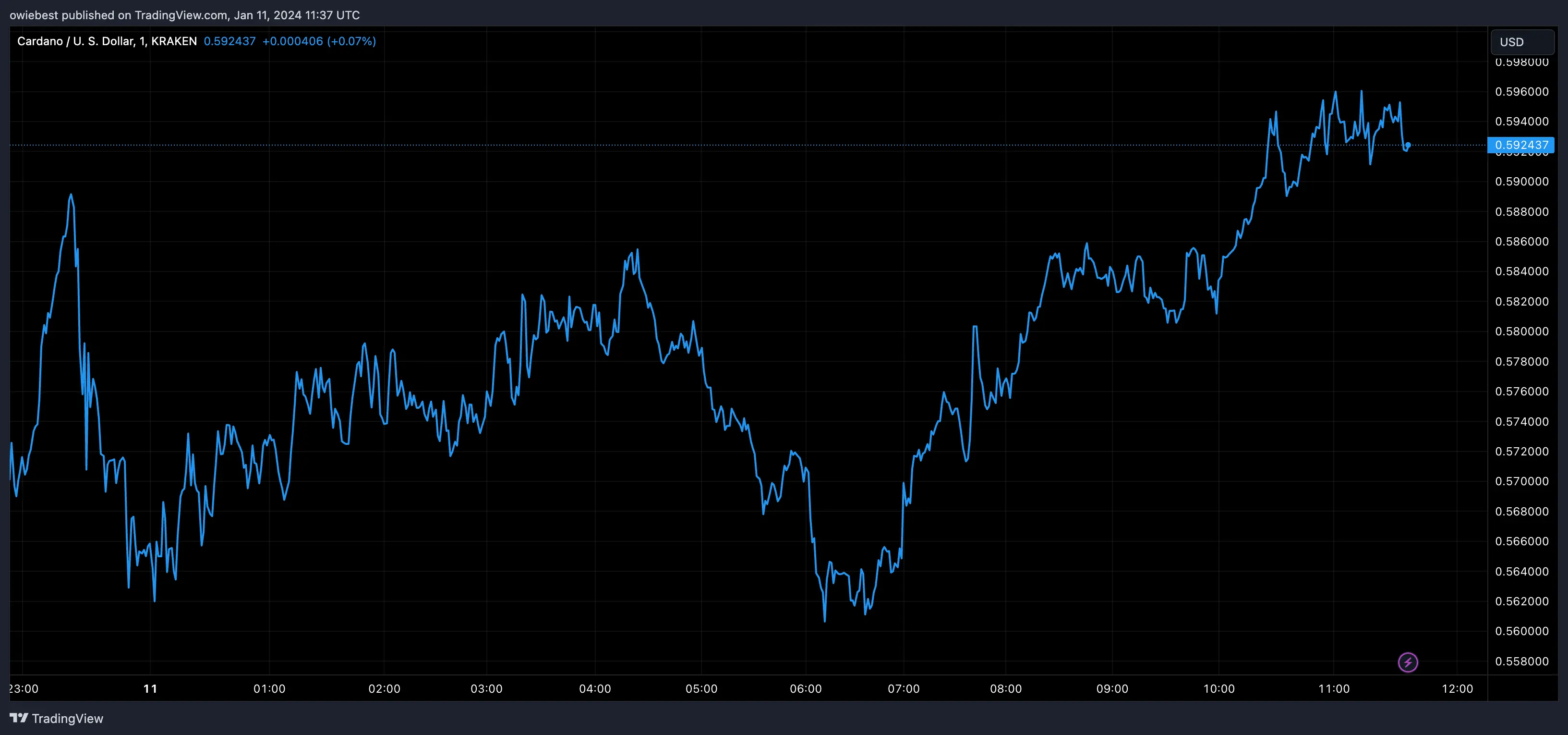Click the 0.580000 level on the price scale
The image size is (1568, 735).
(1523, 331)
